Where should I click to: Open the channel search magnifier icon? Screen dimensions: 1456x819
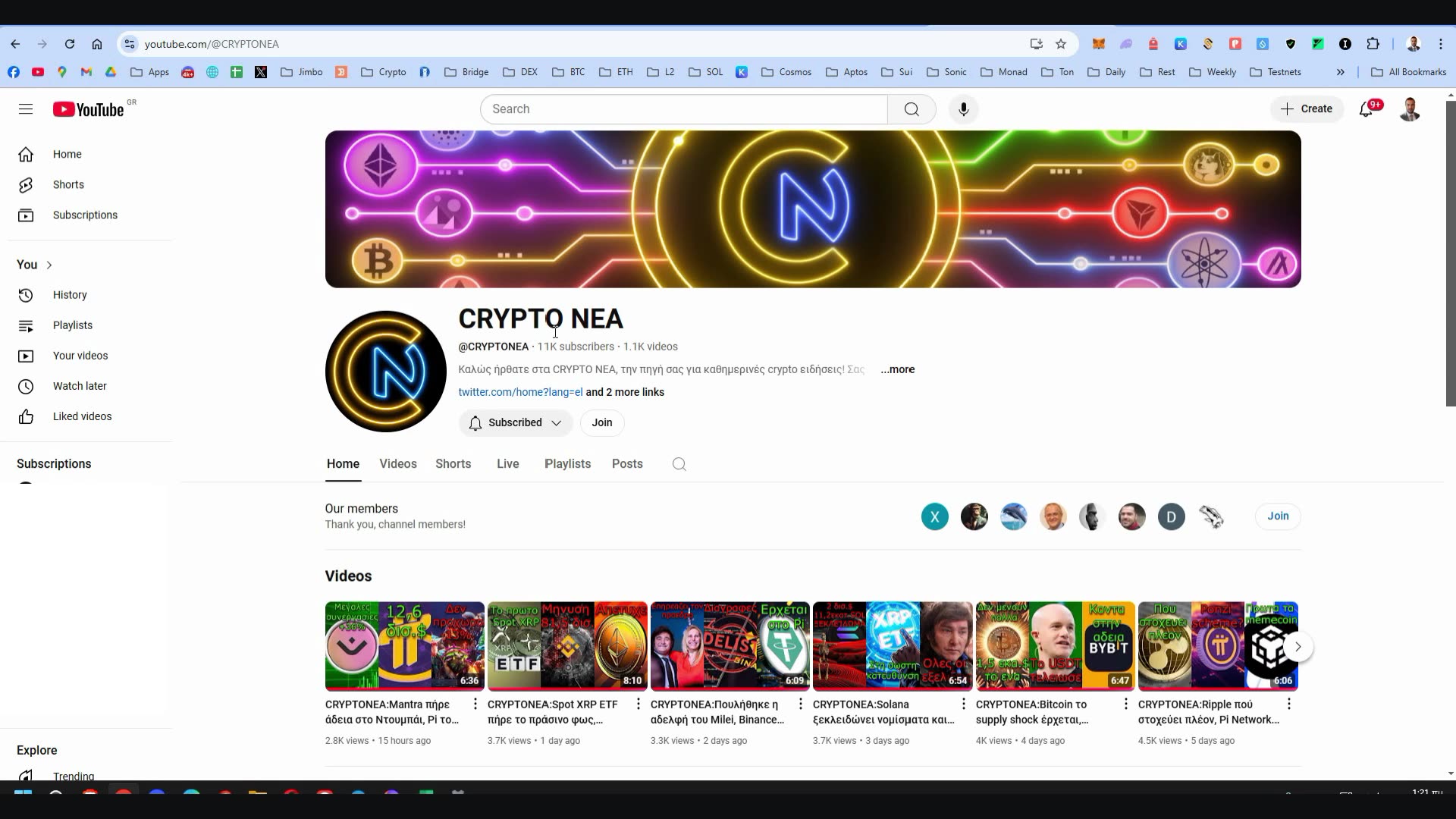[x=678, y=463]
